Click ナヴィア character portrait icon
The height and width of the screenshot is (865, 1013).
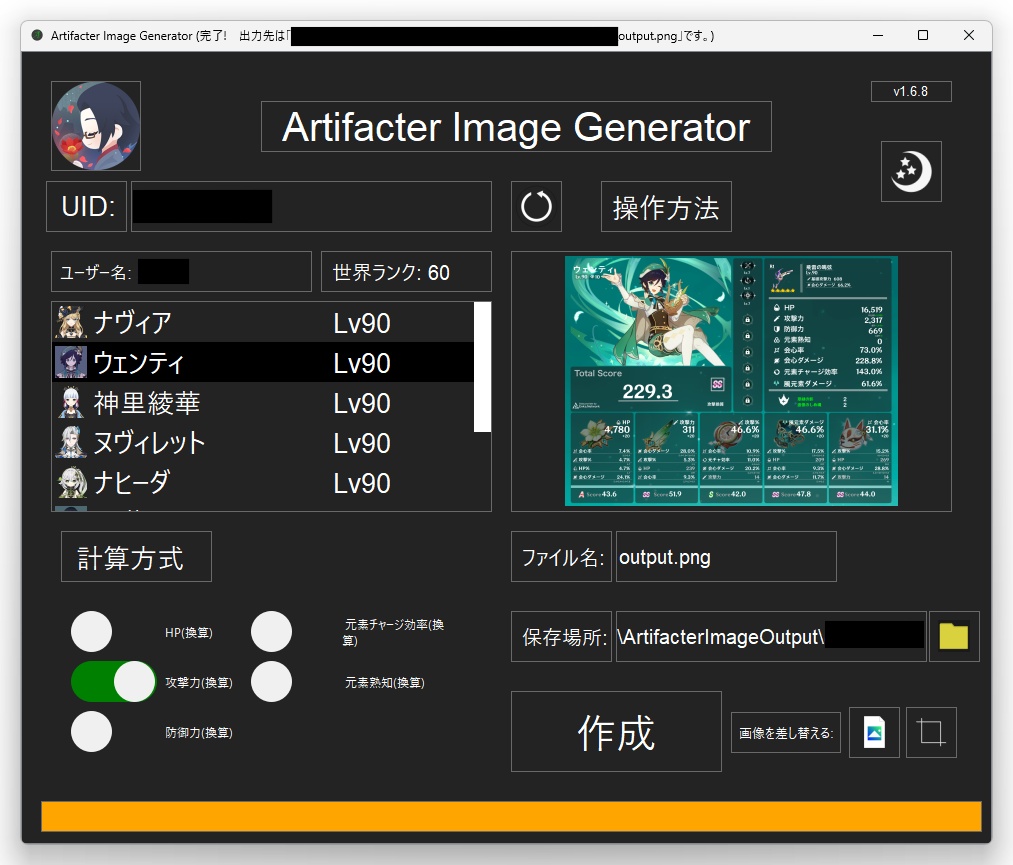tap(70, 322)
